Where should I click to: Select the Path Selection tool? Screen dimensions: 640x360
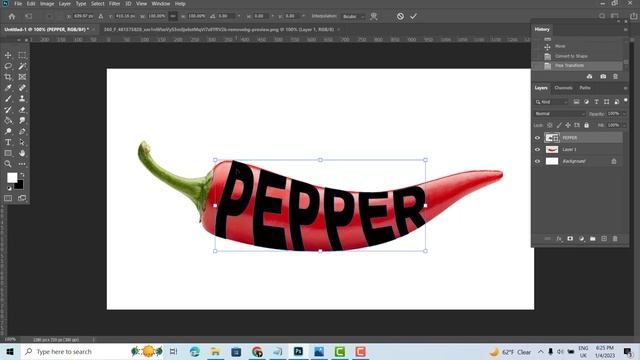[x=22, y=142]
